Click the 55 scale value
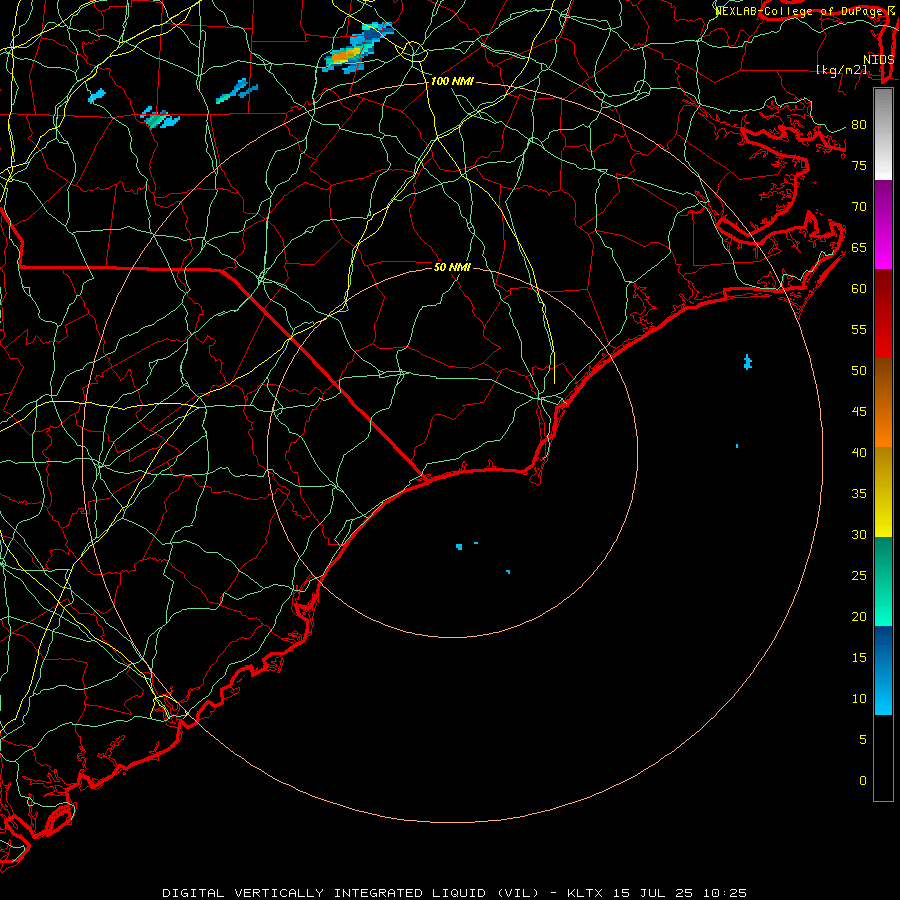900x900 pixels. (859, 329)
